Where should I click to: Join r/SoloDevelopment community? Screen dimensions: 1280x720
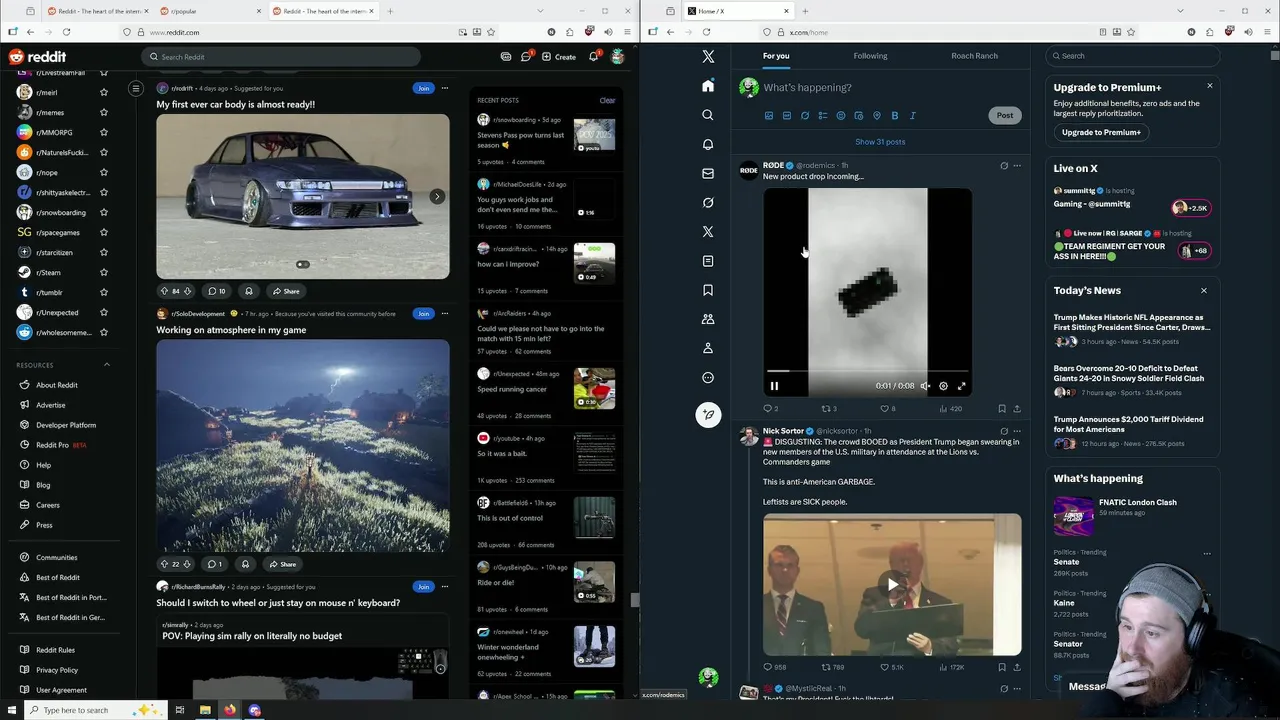[424, 313]
